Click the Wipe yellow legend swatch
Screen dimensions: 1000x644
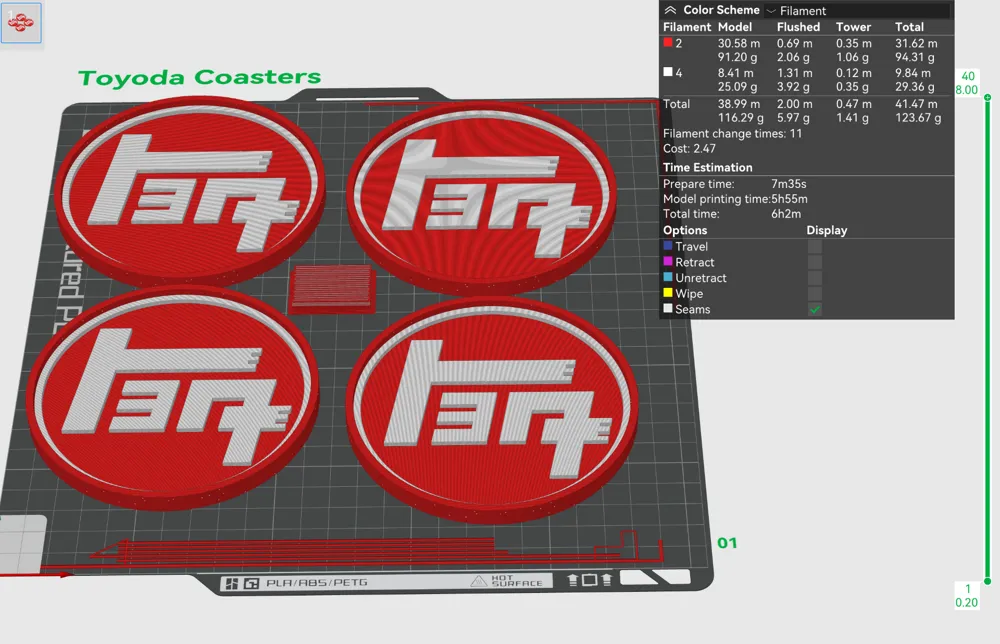point(668,293)
